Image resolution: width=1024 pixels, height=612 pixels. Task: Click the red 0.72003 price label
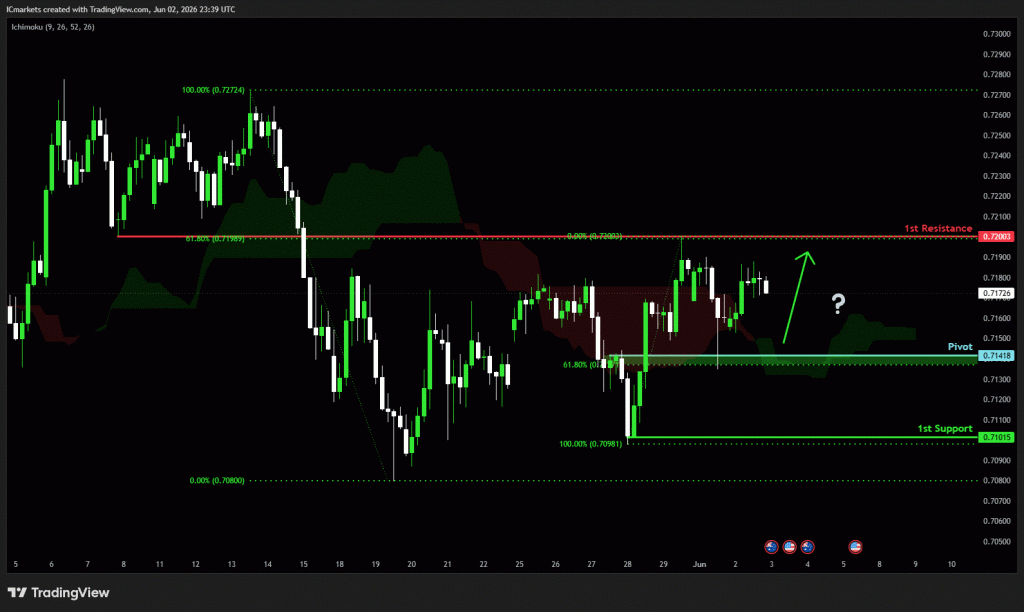click(x=997, y=236)
